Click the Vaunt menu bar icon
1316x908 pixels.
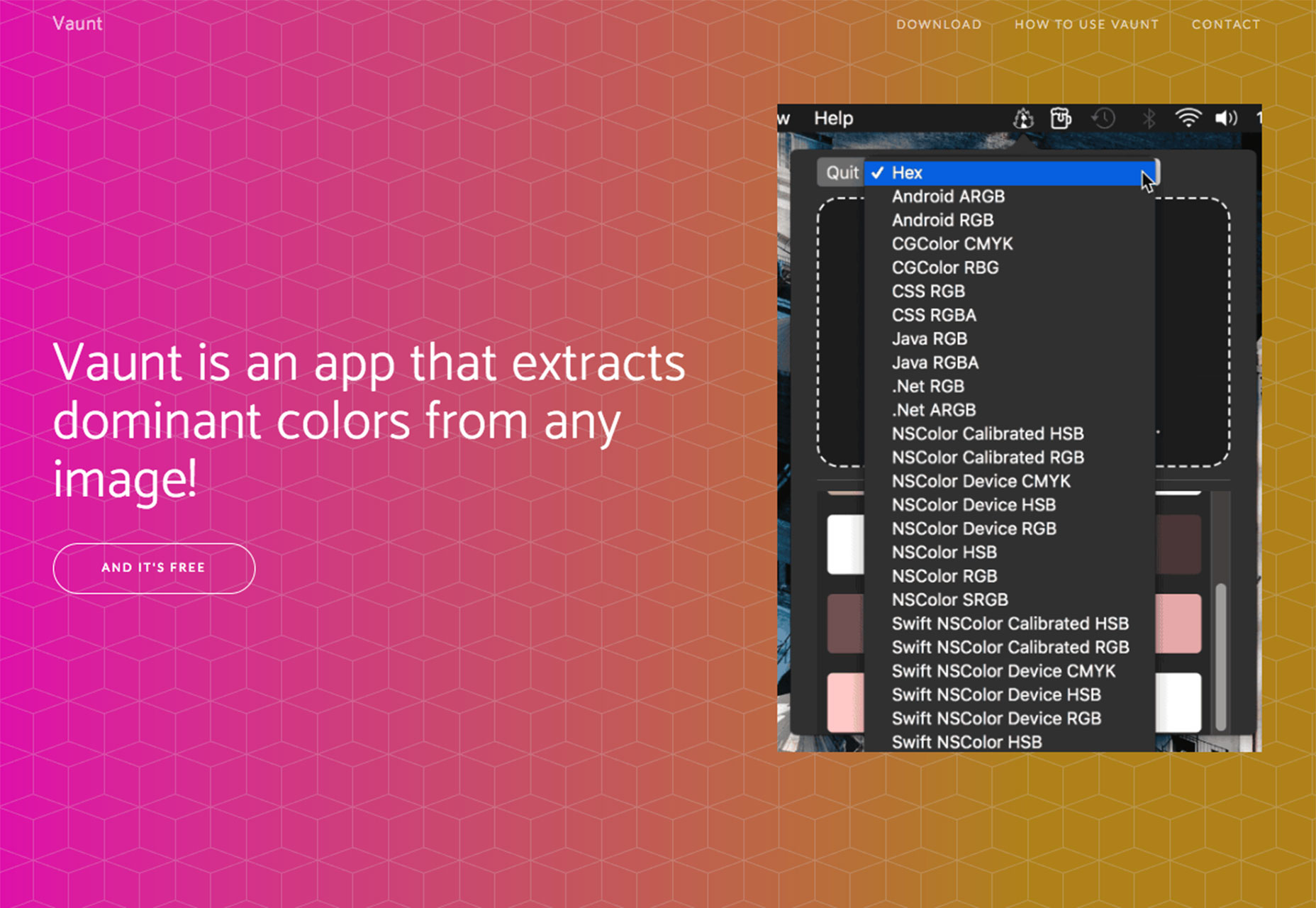pyautogui.click(x=1023, y=118)
